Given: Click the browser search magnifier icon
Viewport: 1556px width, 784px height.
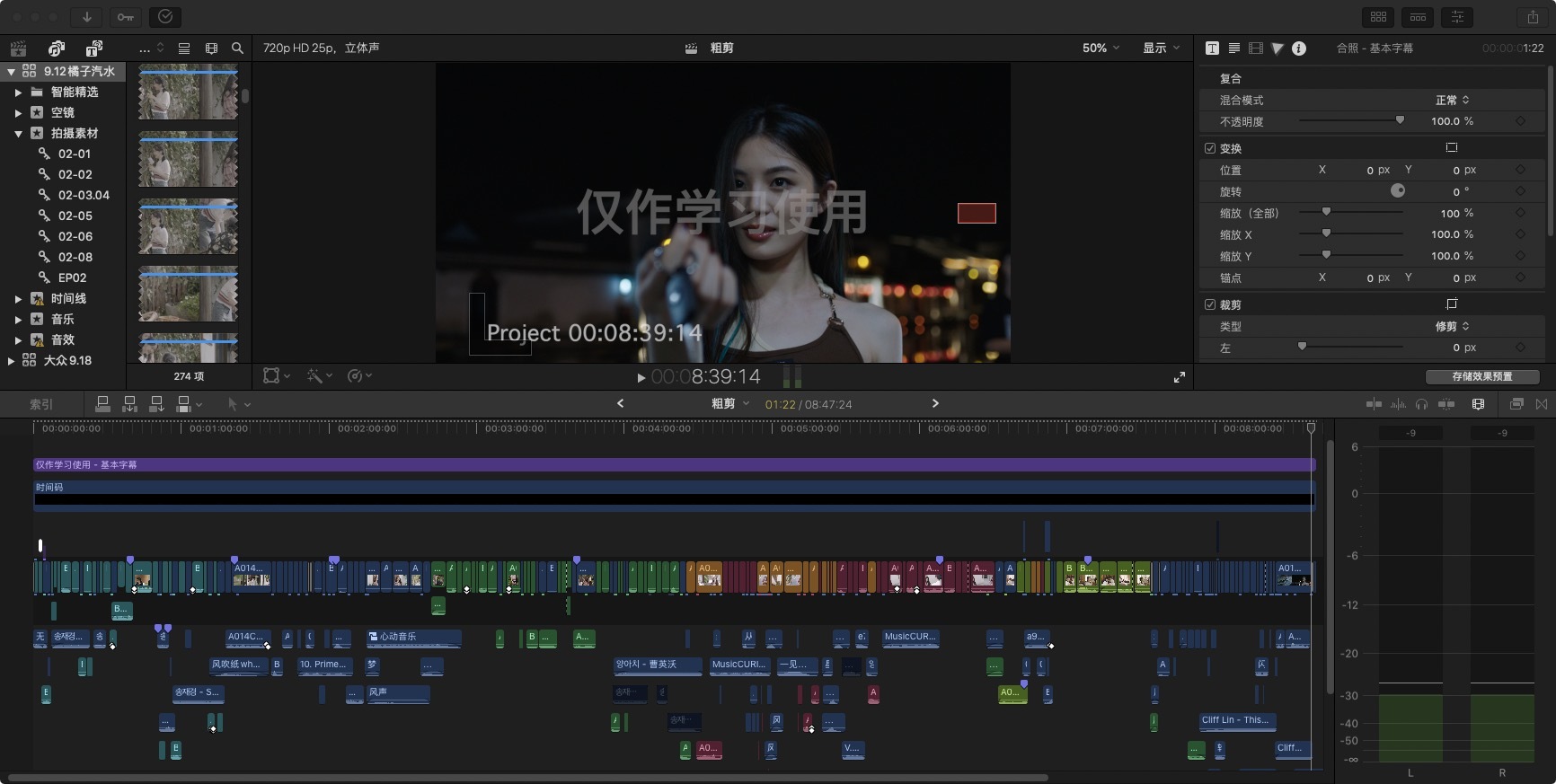Looking at the screenshot, I should (x=237, y=48).
